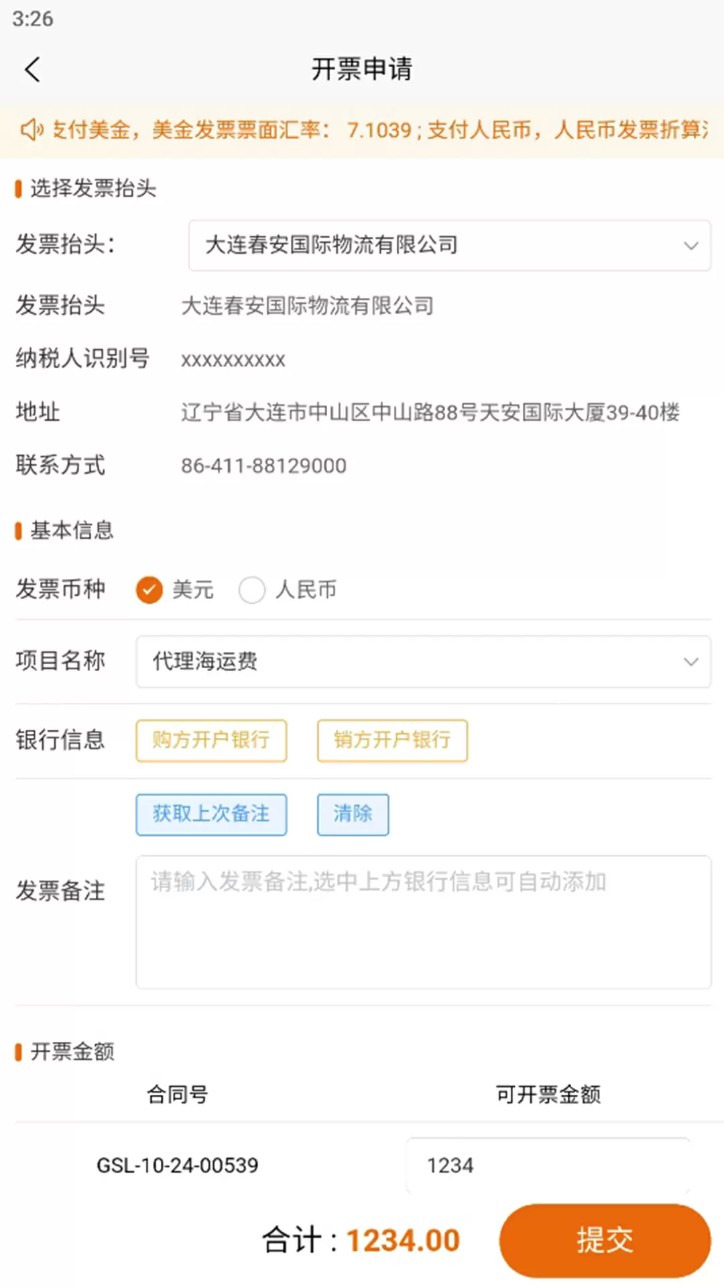724x1287 pixels.
Task: Click the amount field containing 1234
Action: click(x=548, y=1165)
